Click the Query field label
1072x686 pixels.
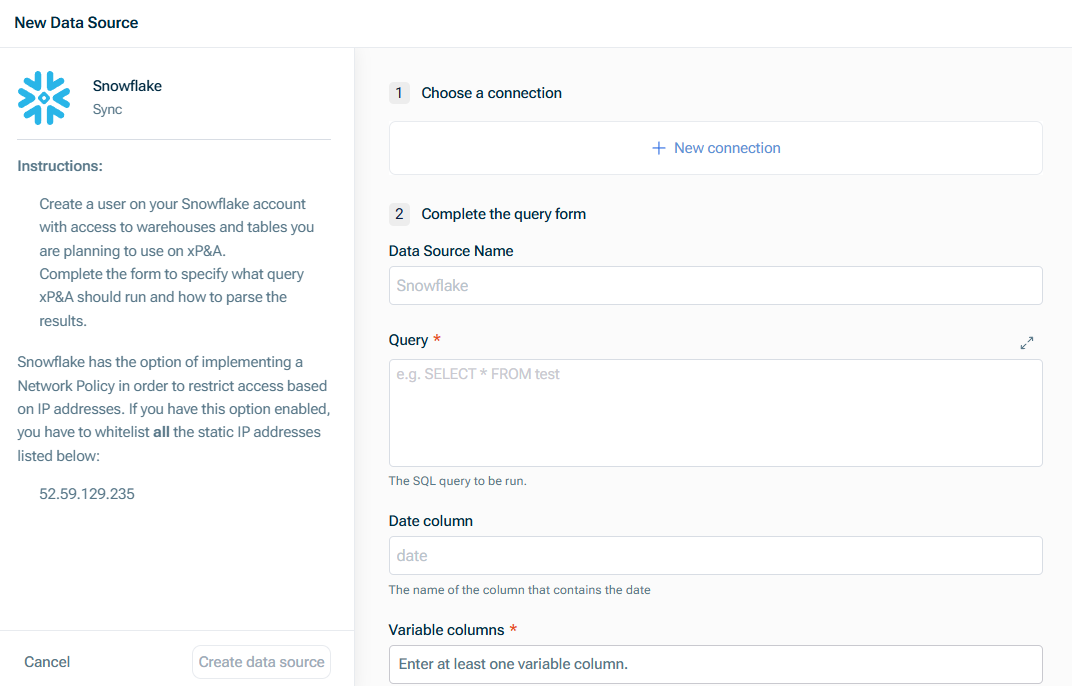[x=408, y=340]
